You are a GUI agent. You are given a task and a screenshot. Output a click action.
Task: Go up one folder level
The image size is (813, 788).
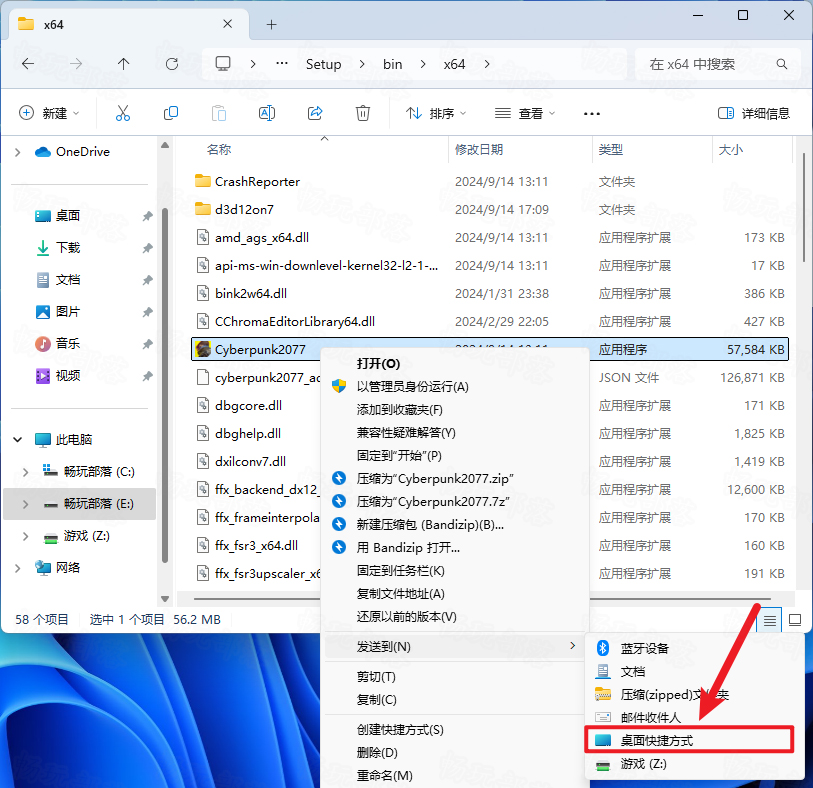click(123, 64)
